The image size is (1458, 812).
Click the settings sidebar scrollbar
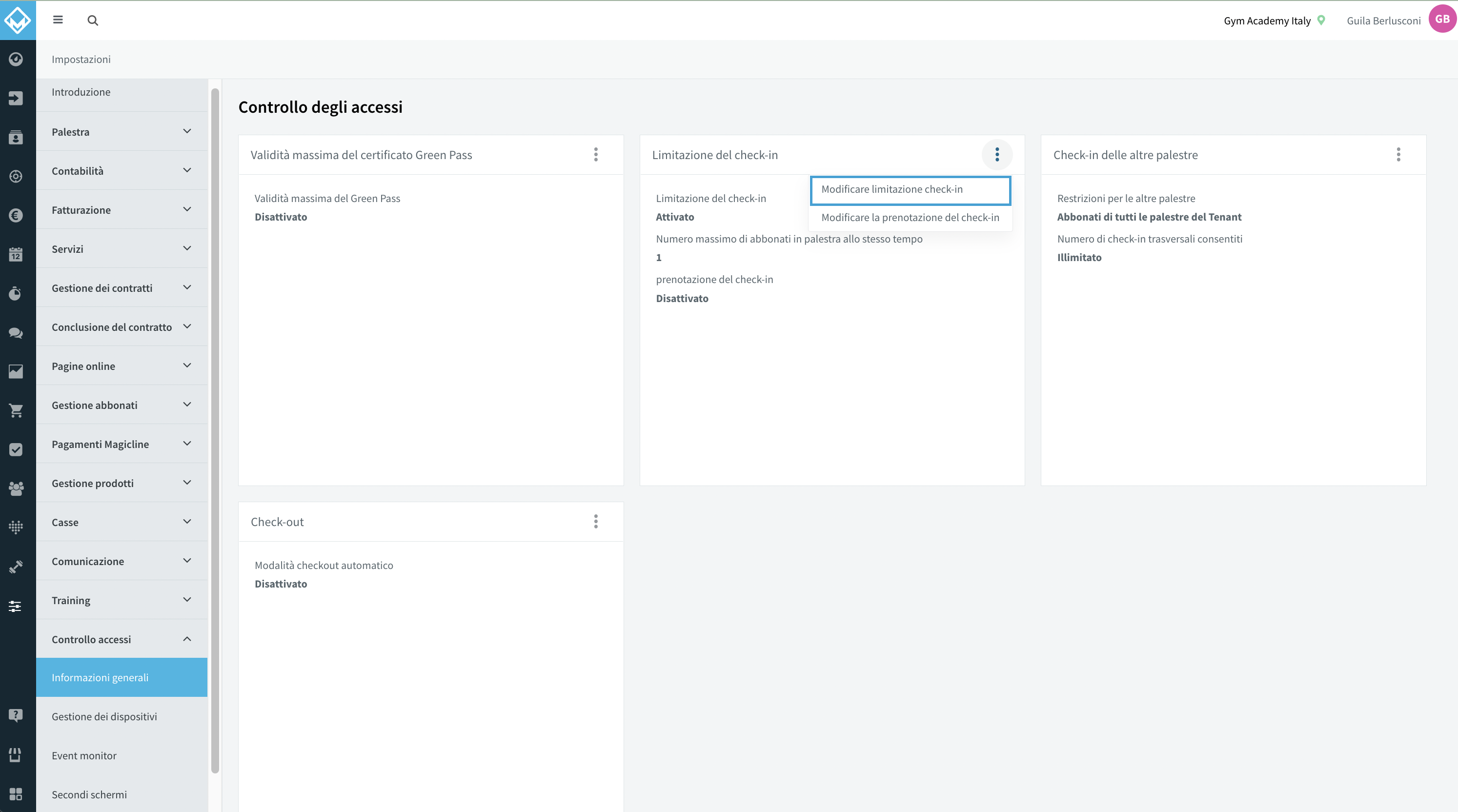point(215,430)
